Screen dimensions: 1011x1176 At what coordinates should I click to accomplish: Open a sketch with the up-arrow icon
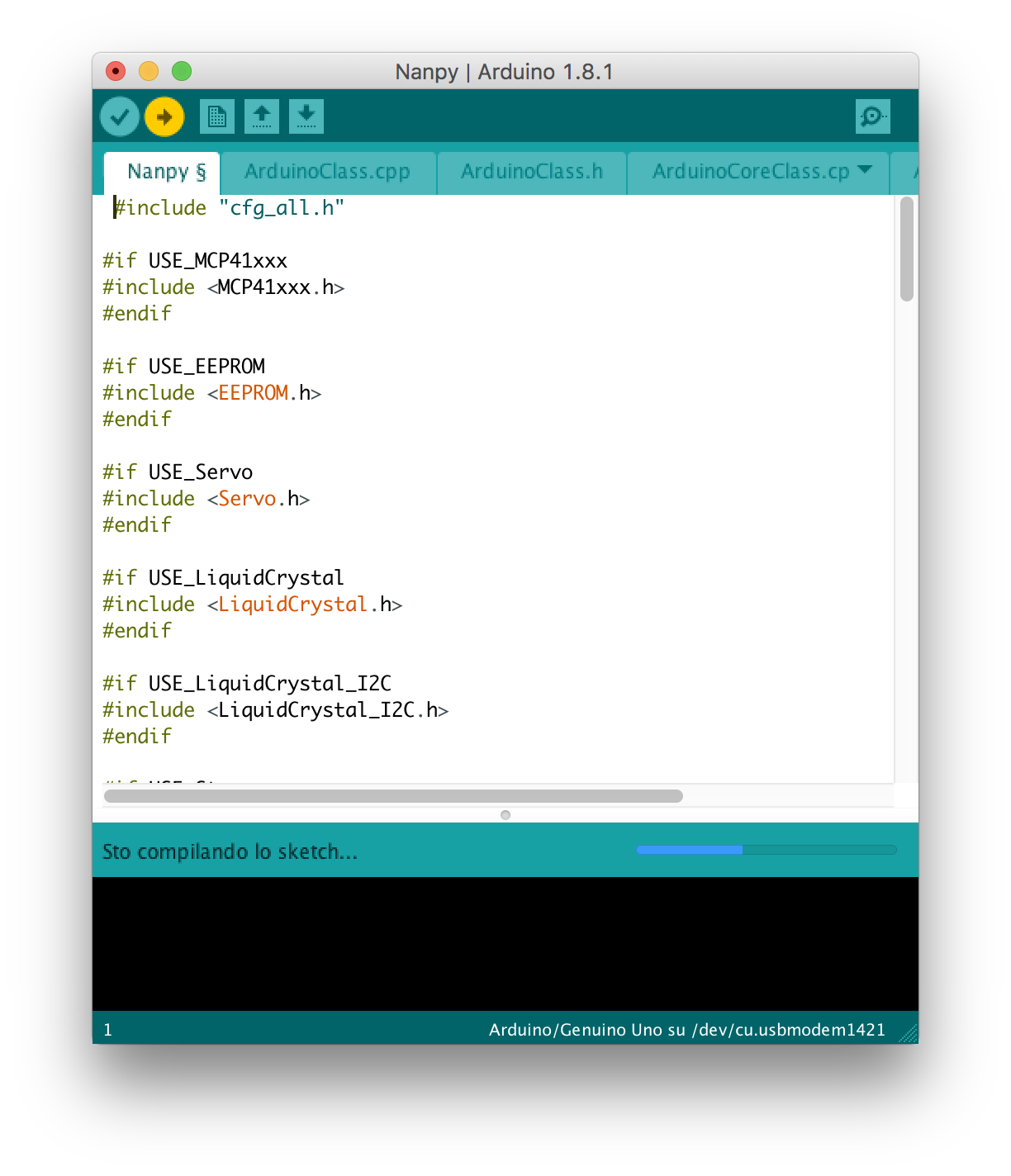pos(262,116)
